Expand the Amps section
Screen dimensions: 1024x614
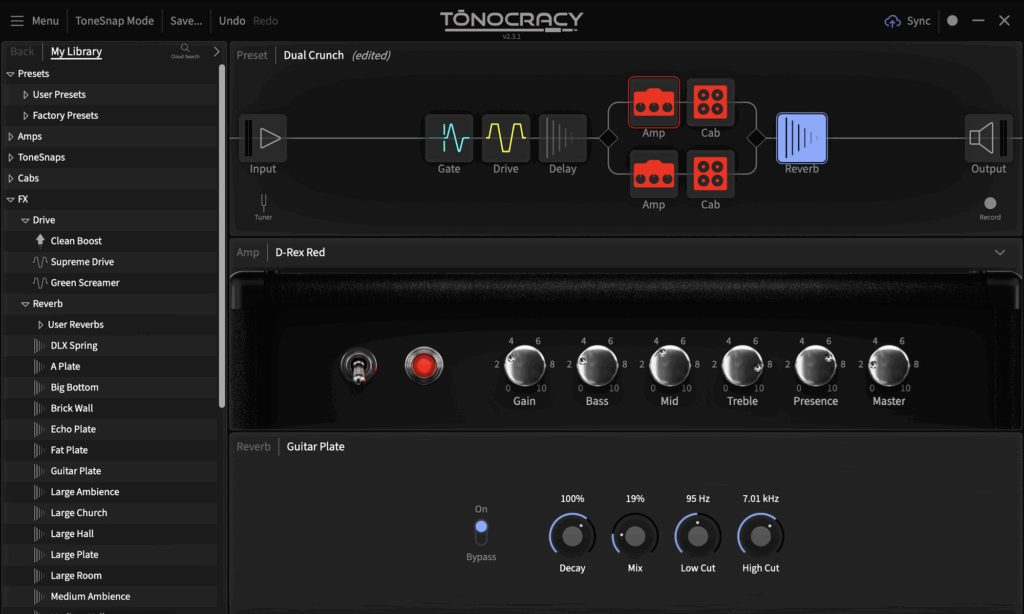click(x=10, y=137)
